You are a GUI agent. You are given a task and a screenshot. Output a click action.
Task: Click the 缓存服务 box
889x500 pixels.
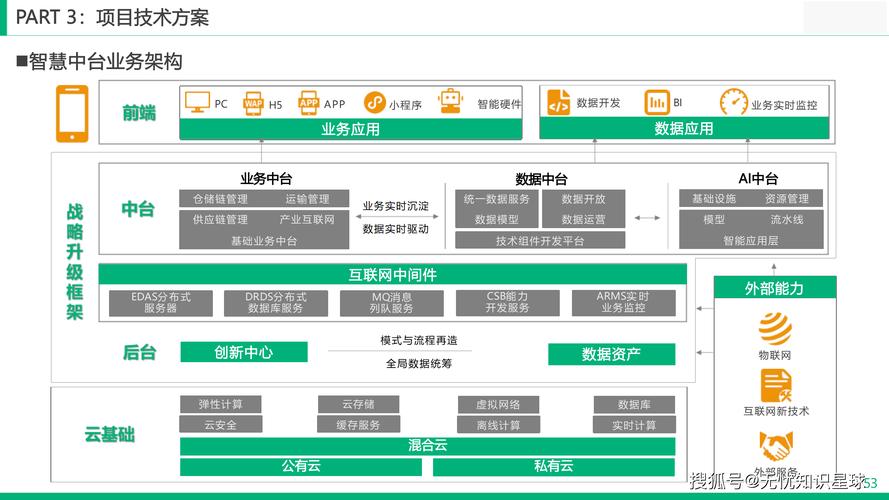tap(358, 425)
